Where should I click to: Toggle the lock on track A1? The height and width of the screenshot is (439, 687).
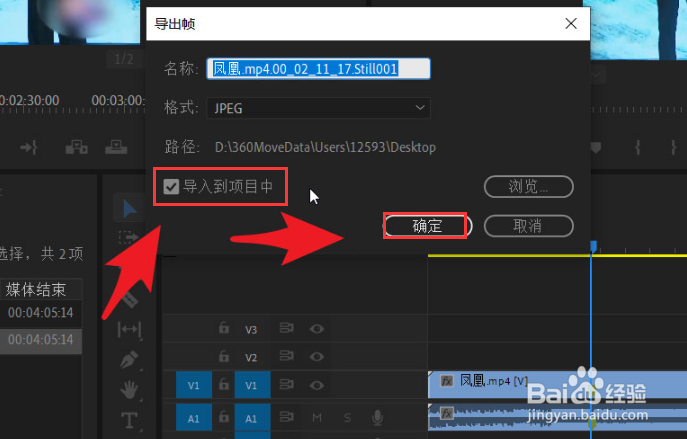click(224, 416)
